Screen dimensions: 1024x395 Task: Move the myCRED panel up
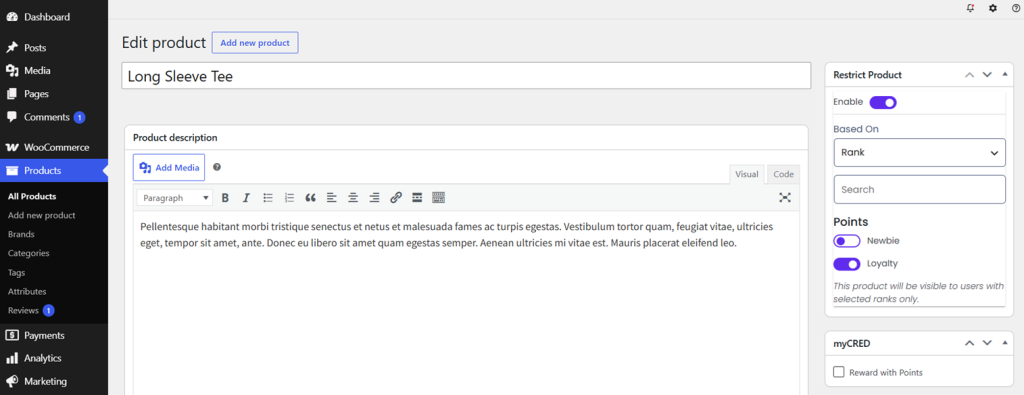coord(969,343)
